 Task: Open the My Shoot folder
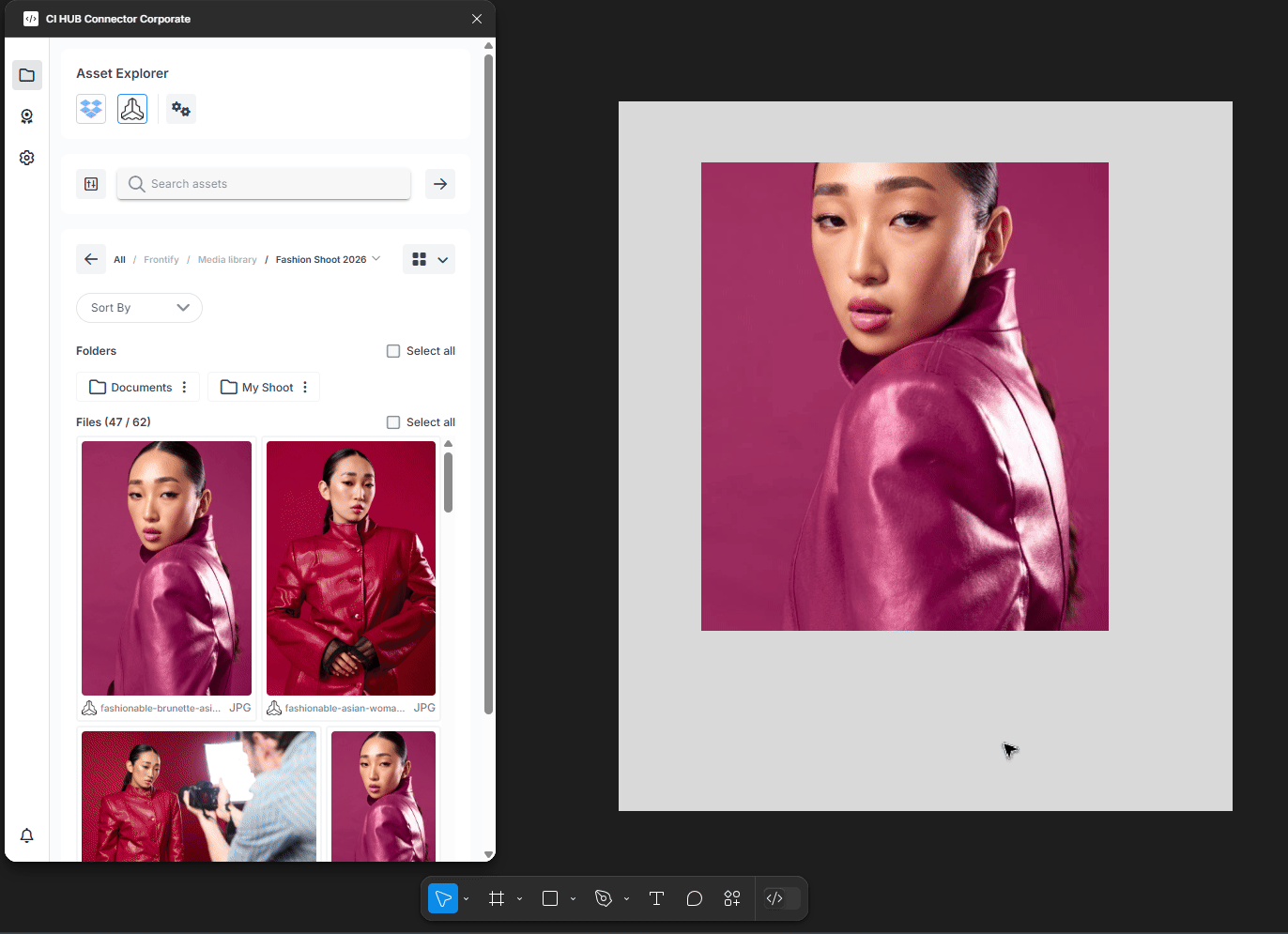[257, 388]
